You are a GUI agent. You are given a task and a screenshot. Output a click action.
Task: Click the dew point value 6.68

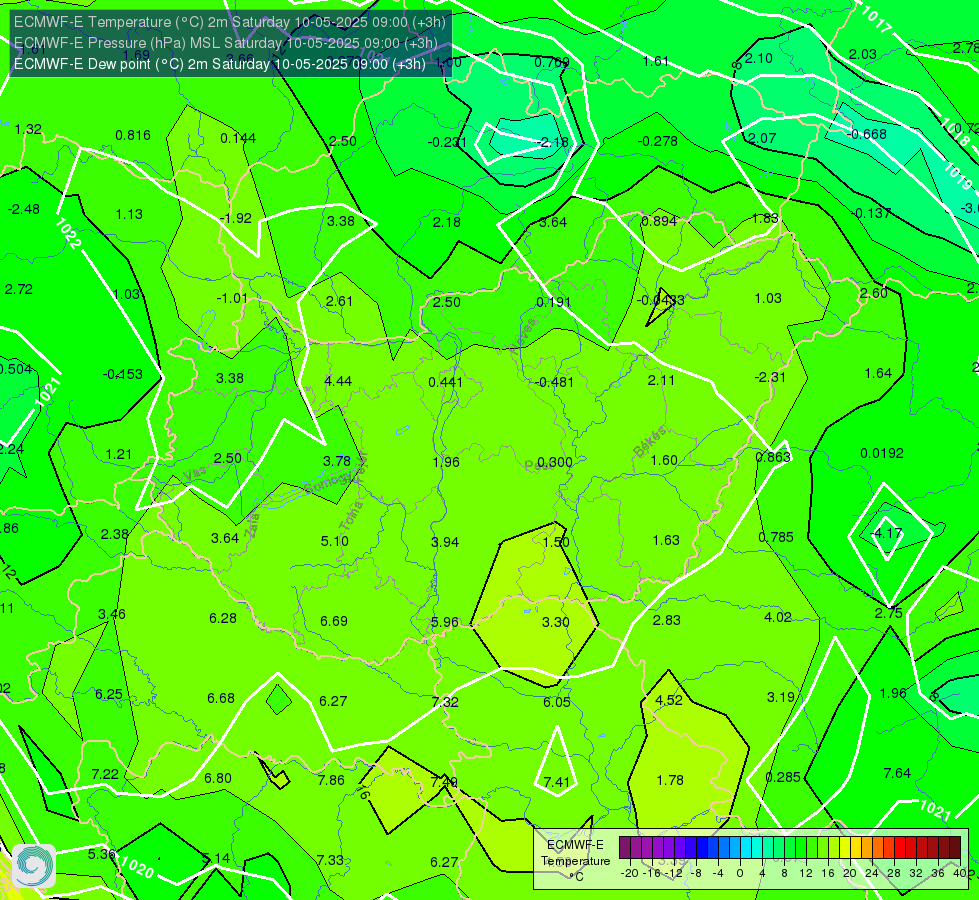(221, 698)
